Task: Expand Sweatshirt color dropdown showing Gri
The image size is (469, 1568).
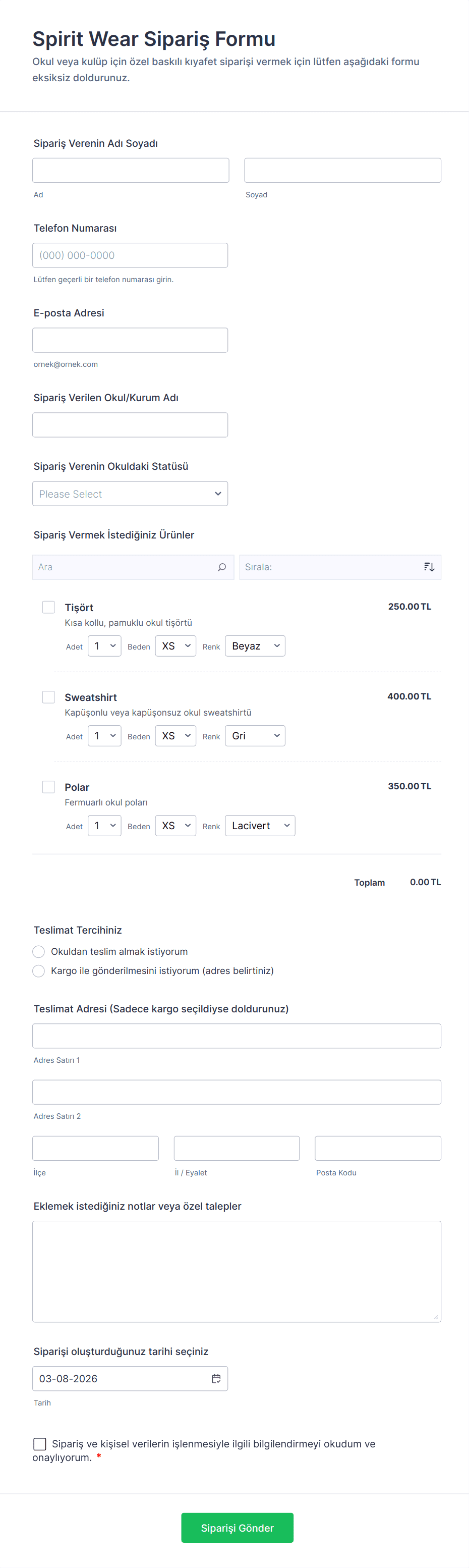Action: (x=255, y=736)
